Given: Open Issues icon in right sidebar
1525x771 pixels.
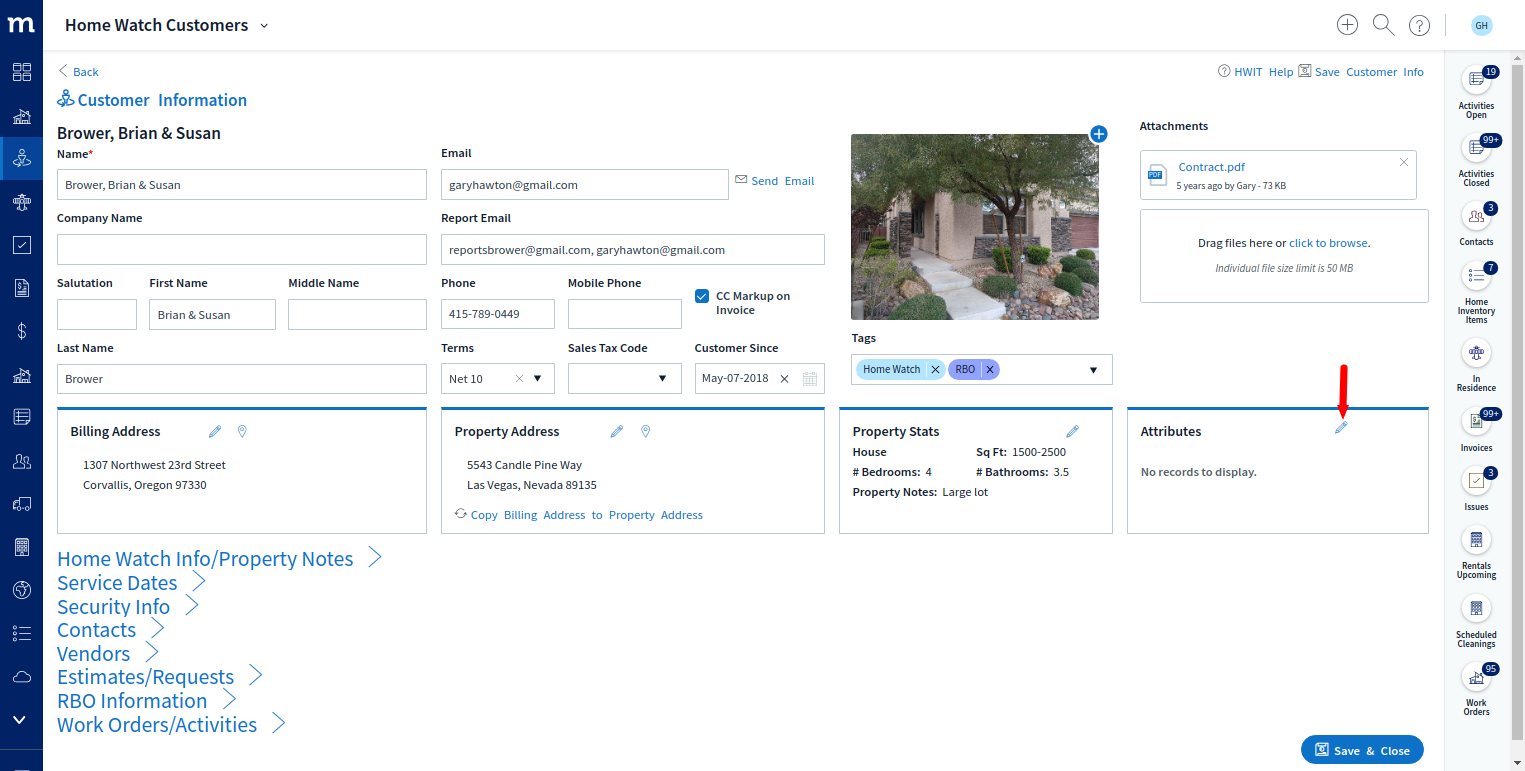Looking at the screenshot, I should click(1476, 480).
